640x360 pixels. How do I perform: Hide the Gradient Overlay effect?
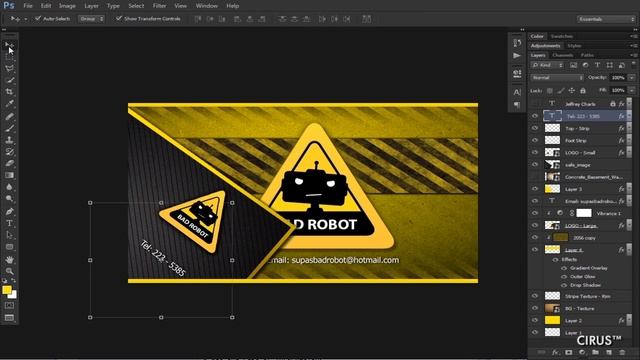(x=564, y=268)
